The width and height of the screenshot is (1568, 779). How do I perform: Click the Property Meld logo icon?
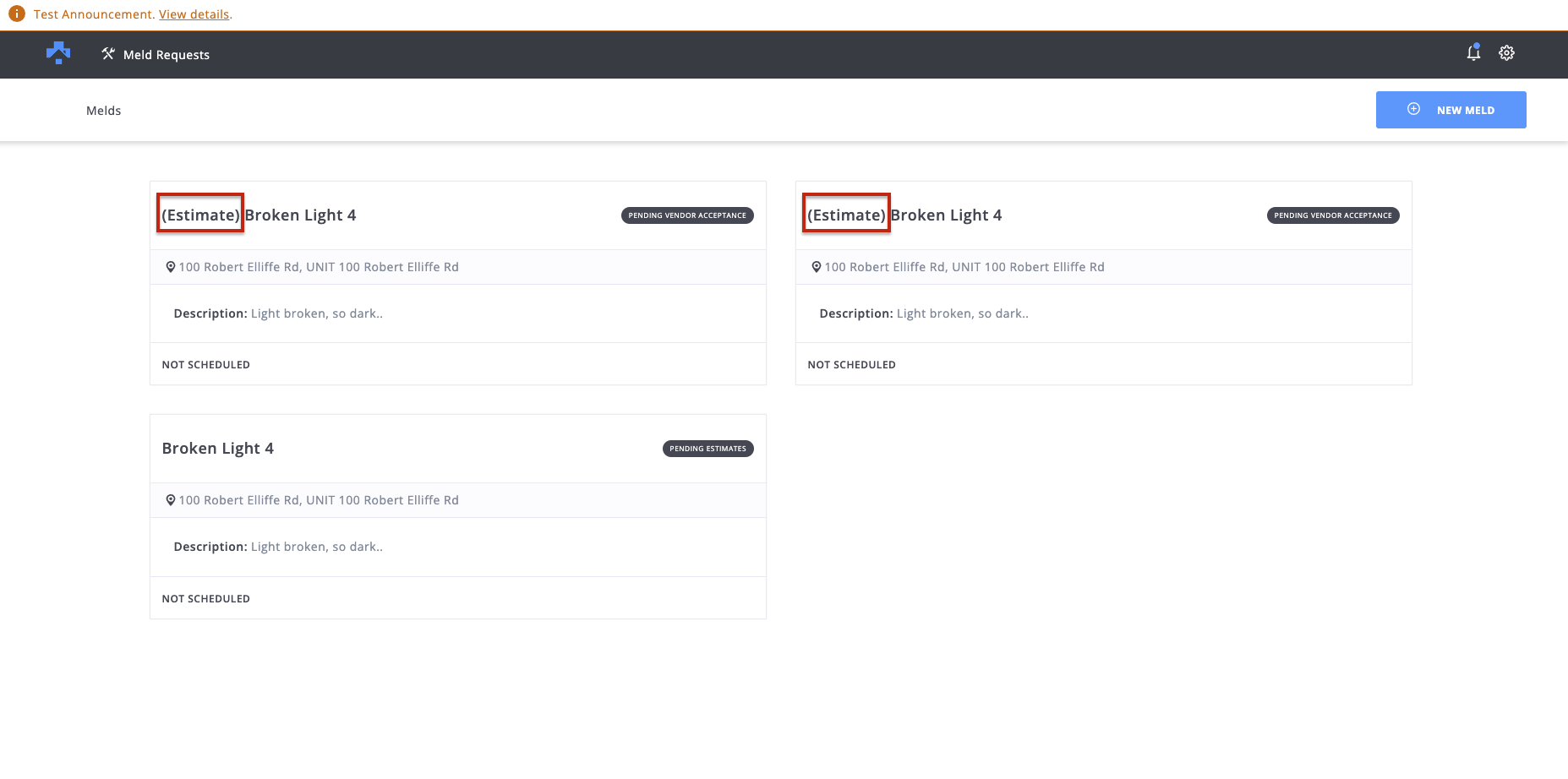click(x=58, y=53)
